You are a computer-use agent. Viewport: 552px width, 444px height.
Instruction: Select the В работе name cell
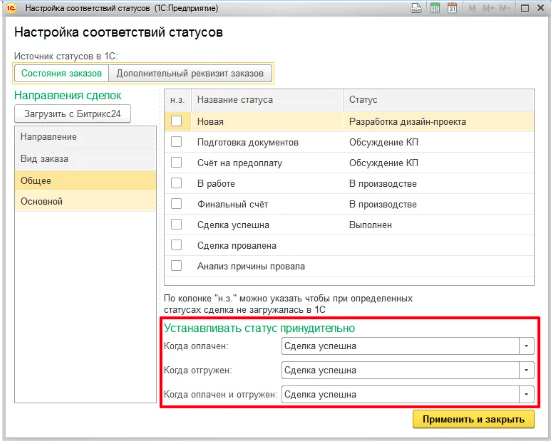pos(267,183)
